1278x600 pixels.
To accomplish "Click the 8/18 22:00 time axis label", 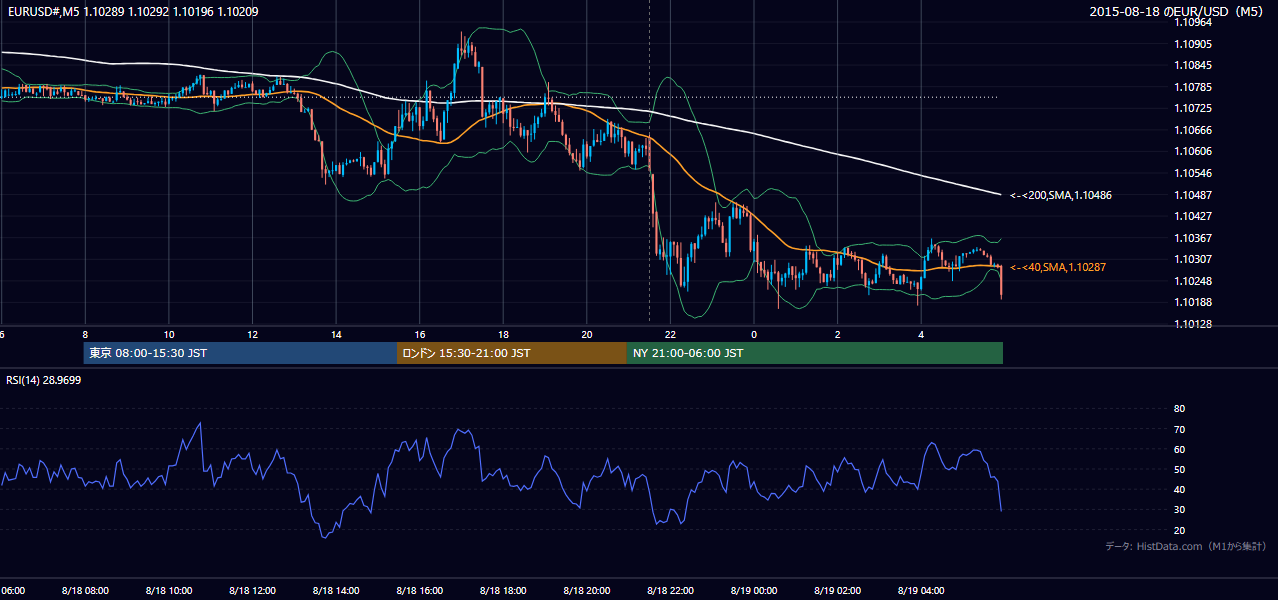I will click(x=670, y=591).
